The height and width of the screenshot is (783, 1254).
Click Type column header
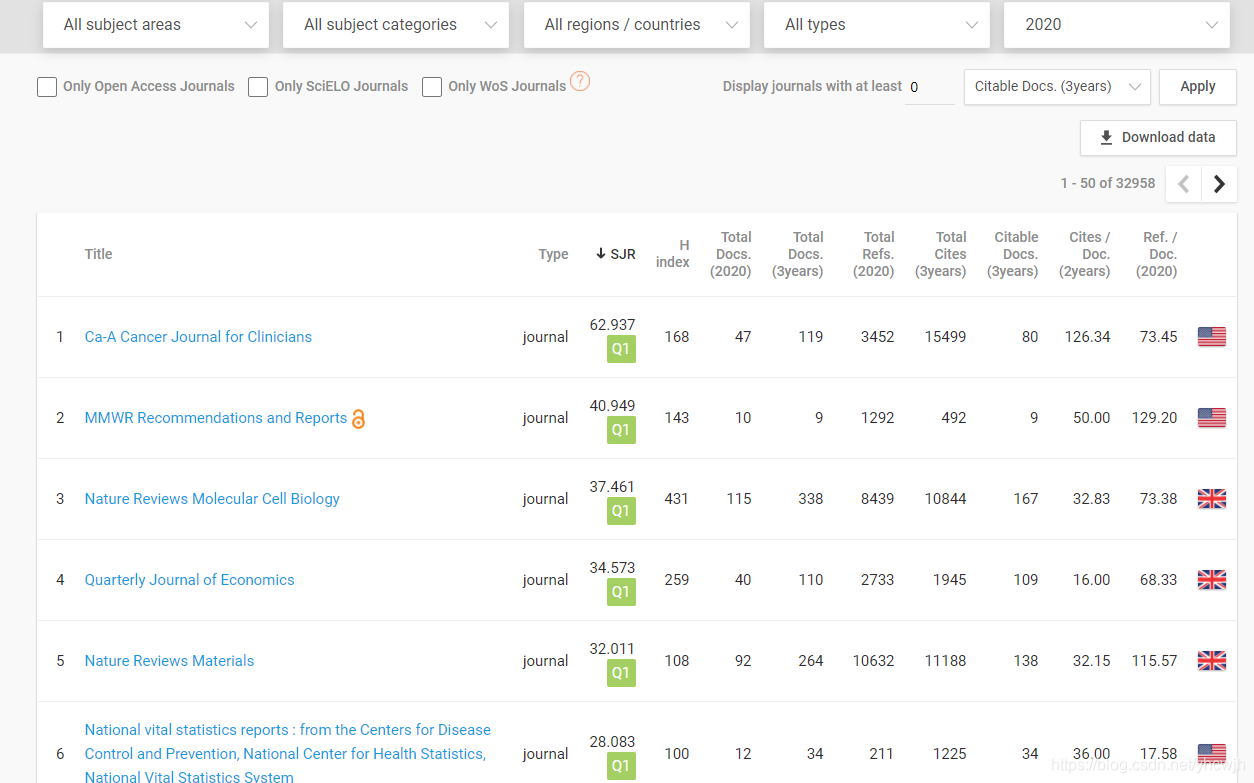[553, 254]
